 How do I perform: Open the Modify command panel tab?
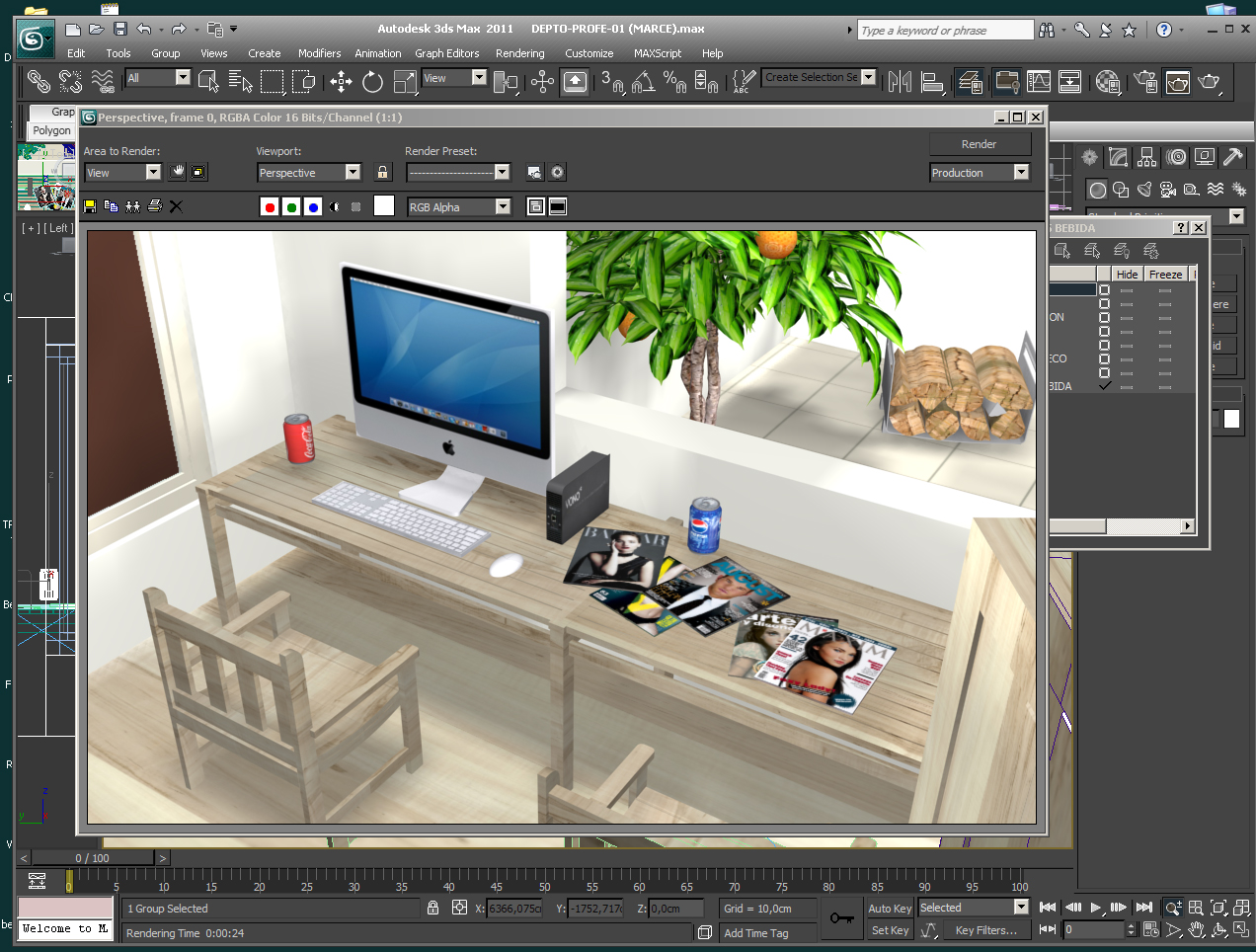click(x=1118, y=157)
